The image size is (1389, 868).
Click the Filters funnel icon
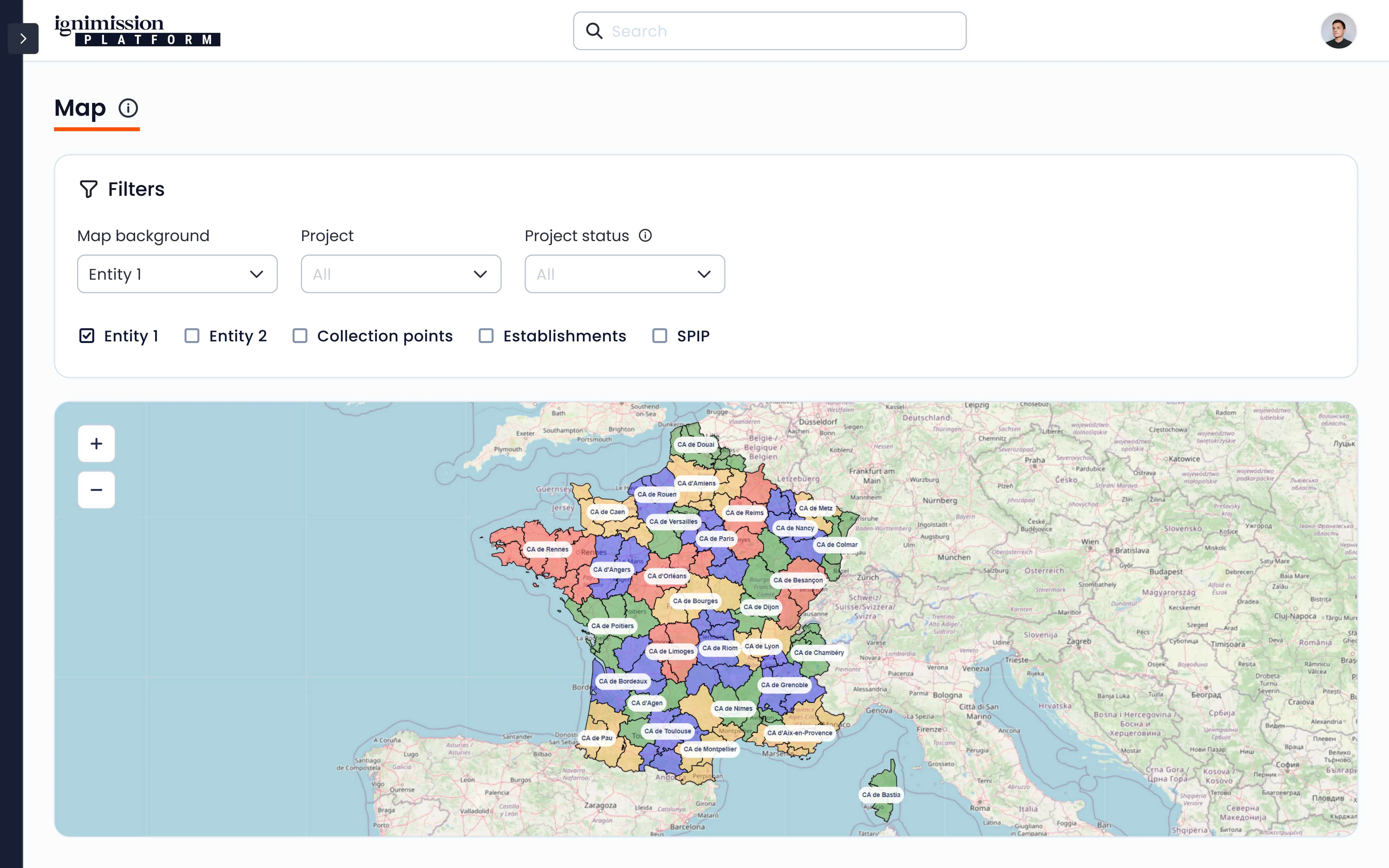tap(89, 189)
